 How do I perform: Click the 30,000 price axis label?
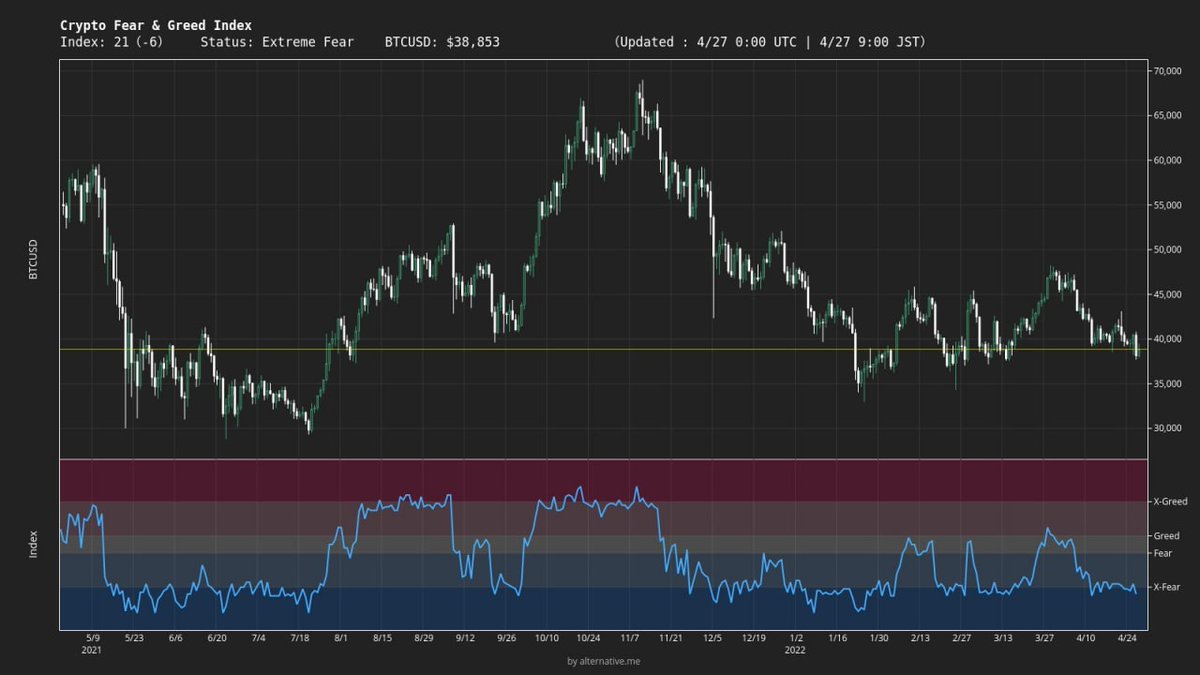(x=1168, y=428)
